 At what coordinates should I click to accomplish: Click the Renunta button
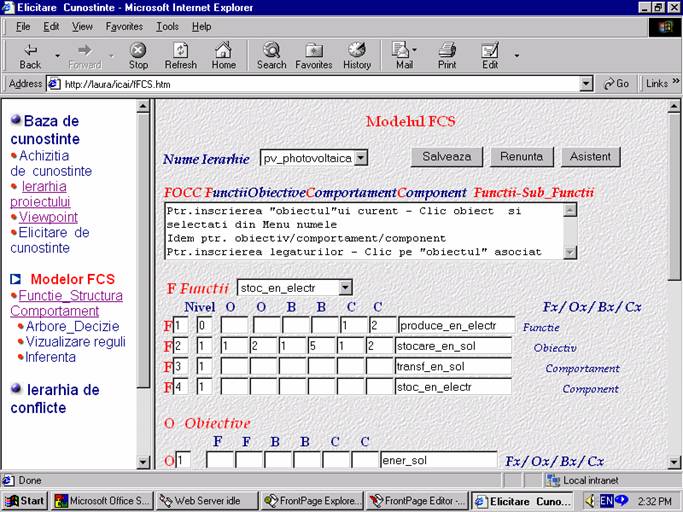point(521,157)
